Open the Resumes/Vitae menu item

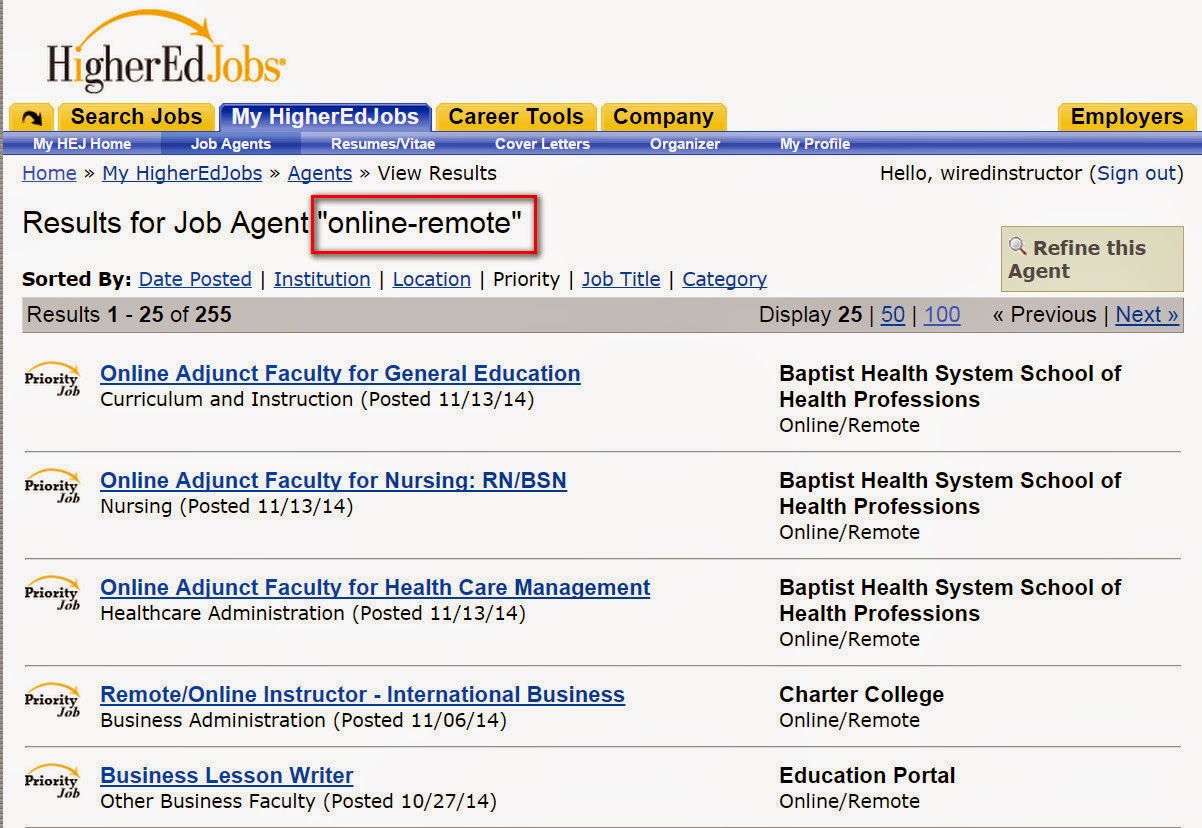point(386,144)
